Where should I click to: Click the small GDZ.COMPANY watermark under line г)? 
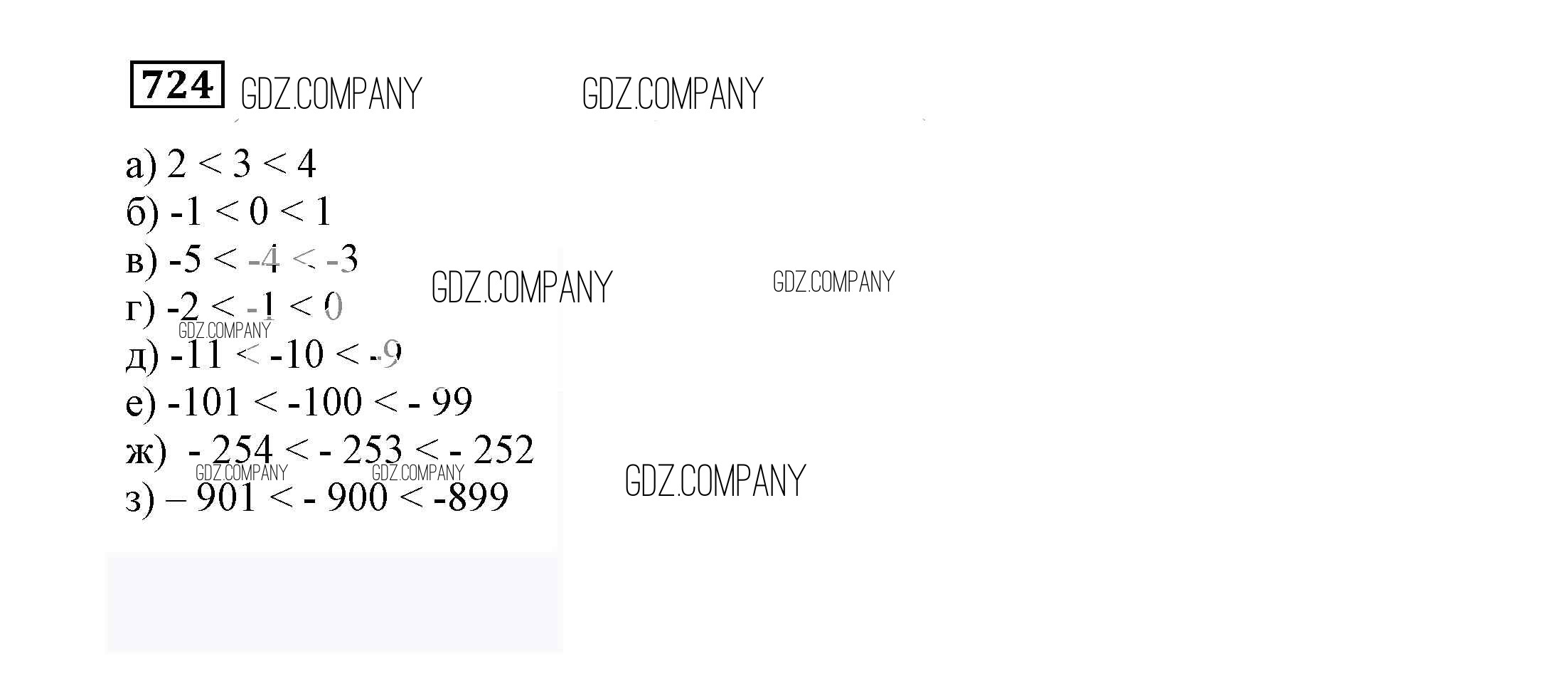click(225, 331)
